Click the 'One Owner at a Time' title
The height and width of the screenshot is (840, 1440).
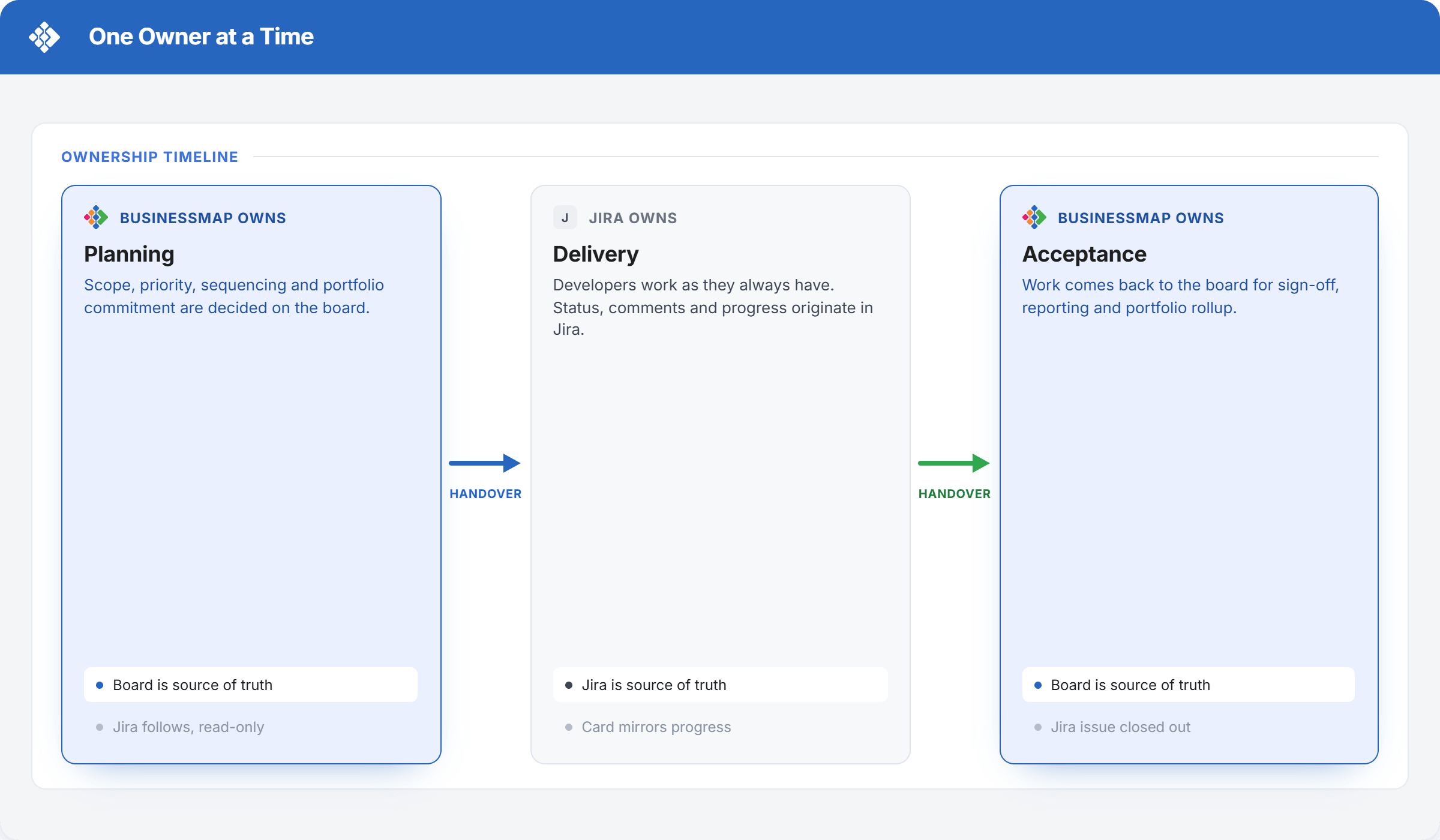tap(201, 37)
